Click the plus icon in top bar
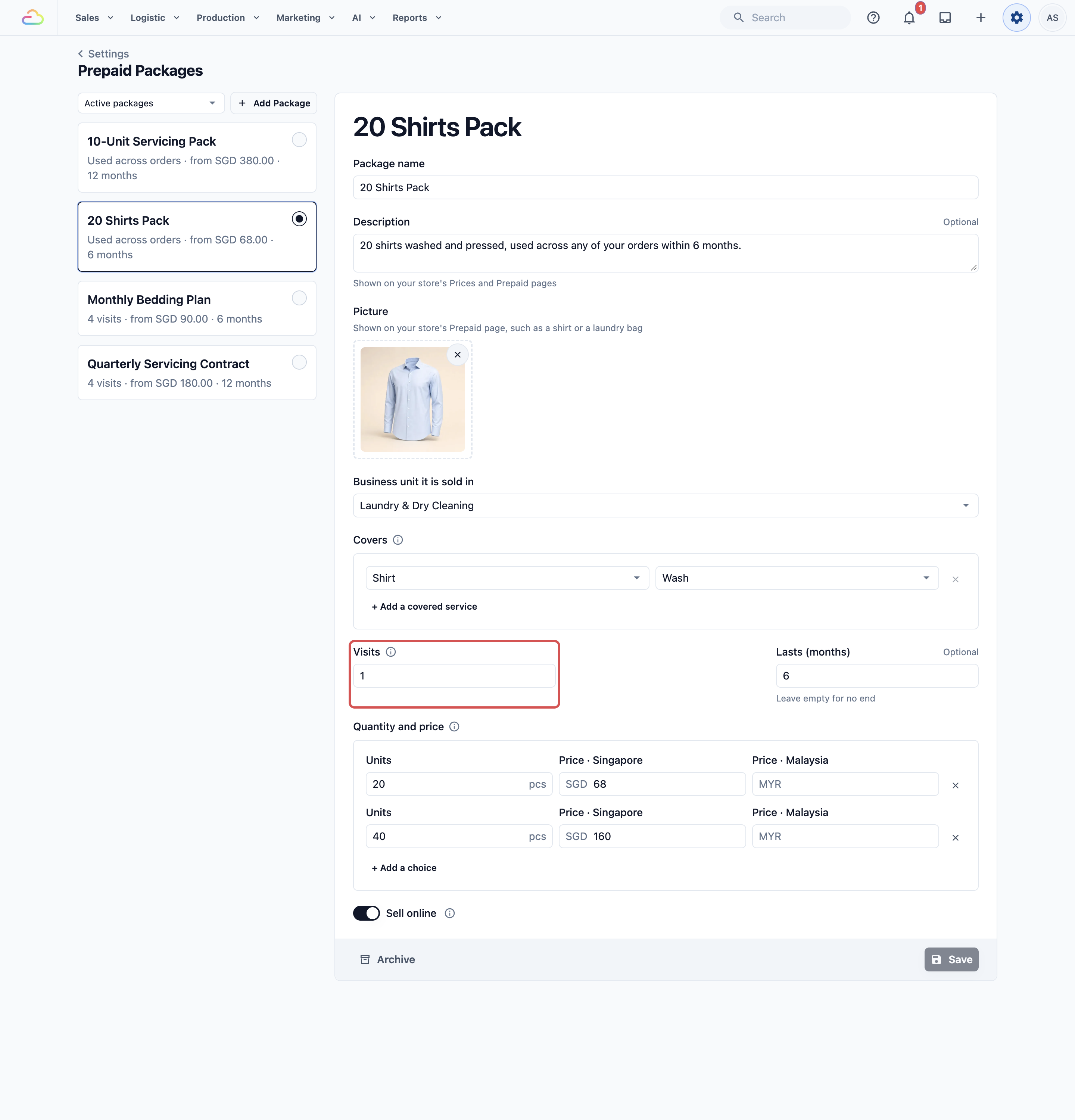Screen dimensions: 1075x1120 981,18
